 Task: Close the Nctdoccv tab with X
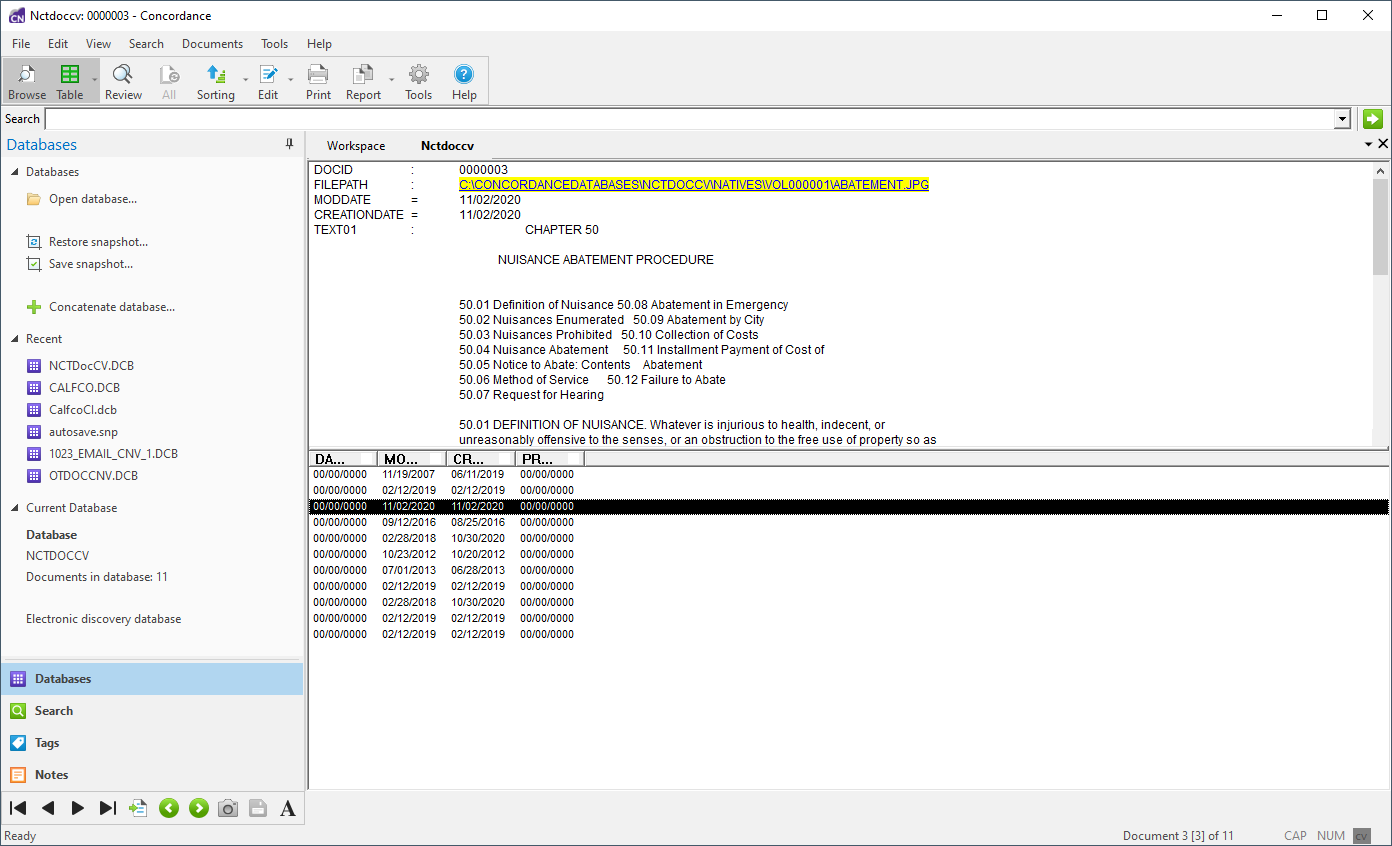coord(1383,145)
